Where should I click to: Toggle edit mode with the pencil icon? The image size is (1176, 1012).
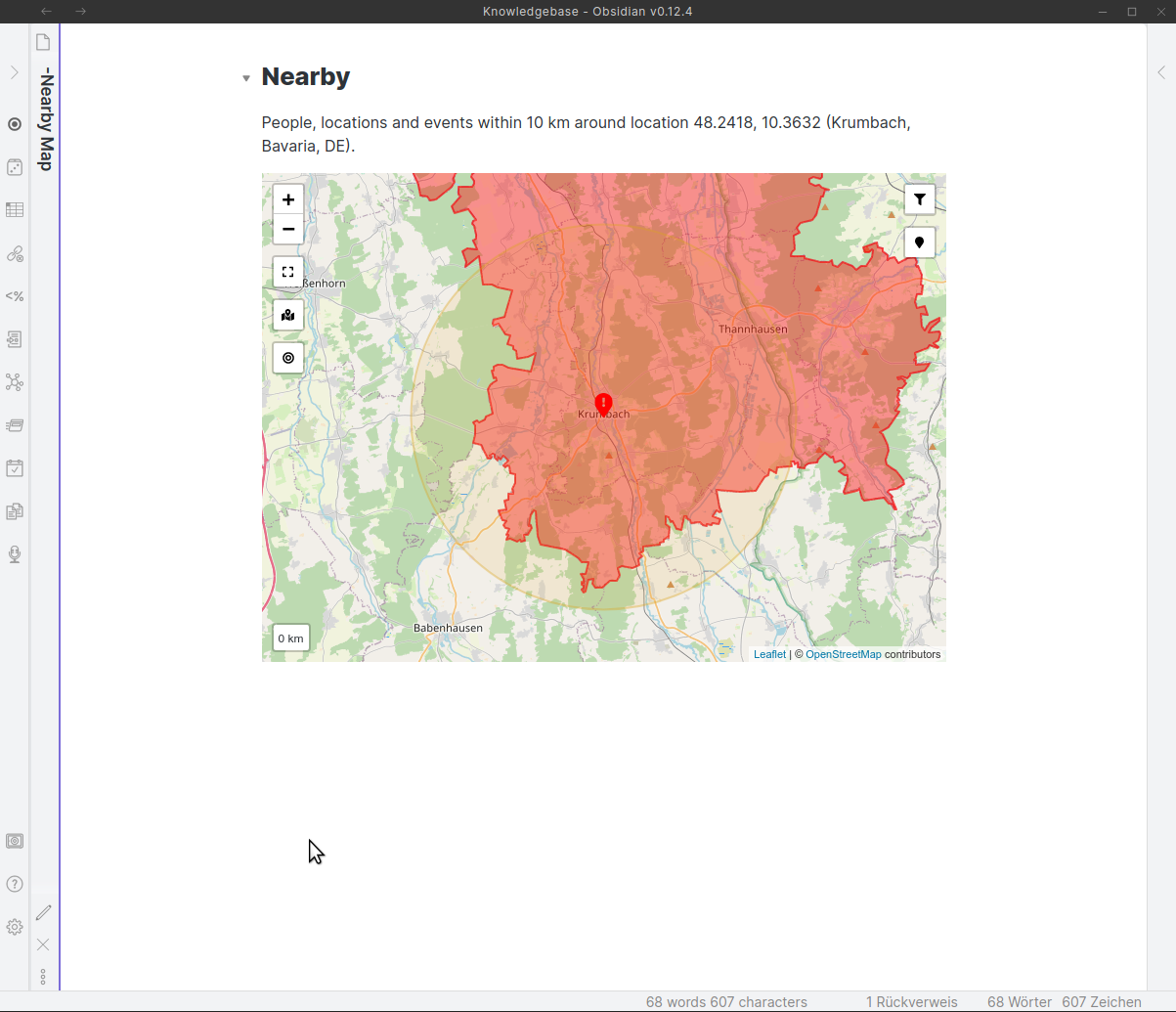(x=43, y=912)
